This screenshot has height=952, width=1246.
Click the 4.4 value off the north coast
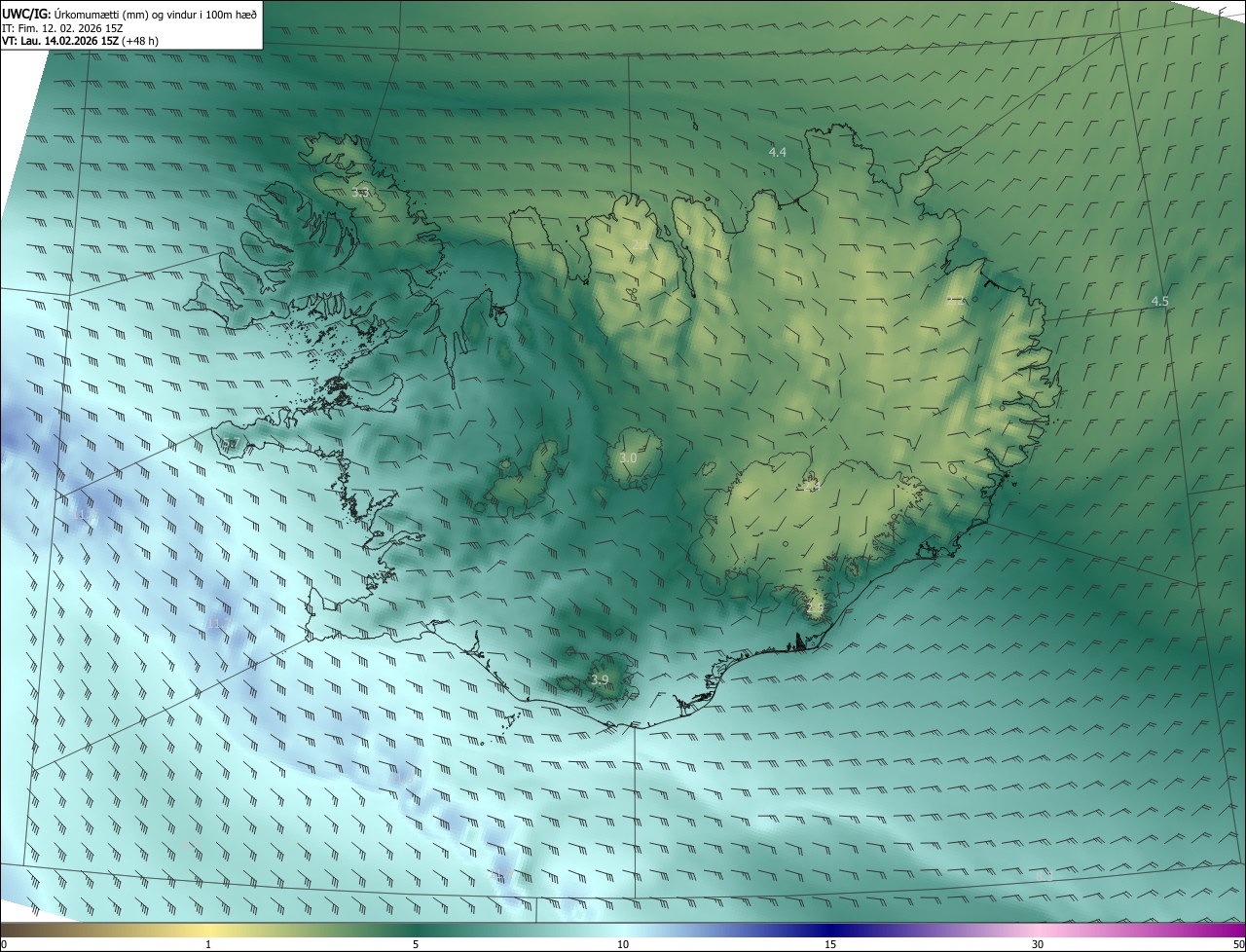[777, 152]
